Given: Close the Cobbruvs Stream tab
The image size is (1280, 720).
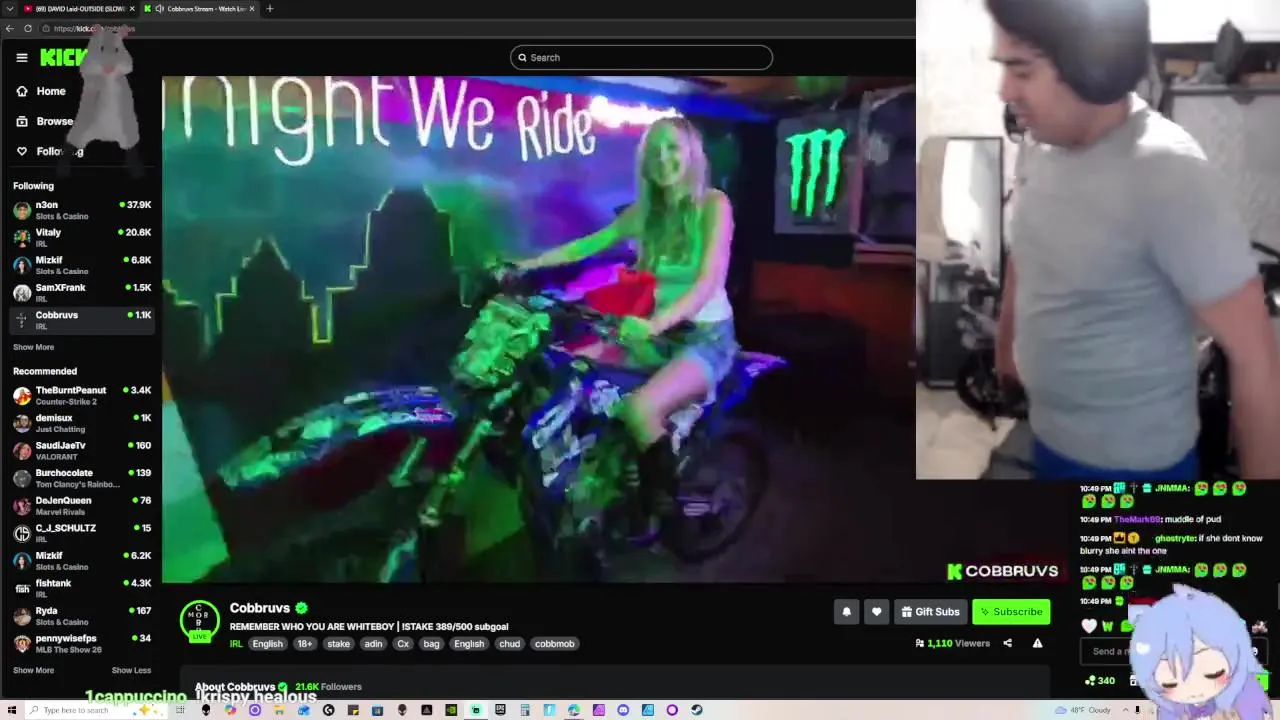Looking at the screenshot, I should point(252,9).
